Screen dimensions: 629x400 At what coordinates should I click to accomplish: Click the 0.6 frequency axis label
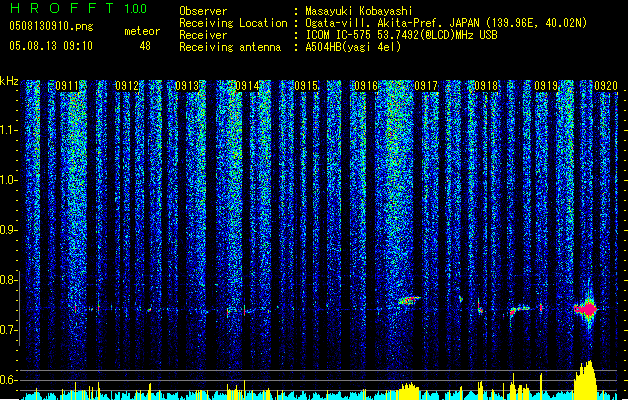(8, 380)
